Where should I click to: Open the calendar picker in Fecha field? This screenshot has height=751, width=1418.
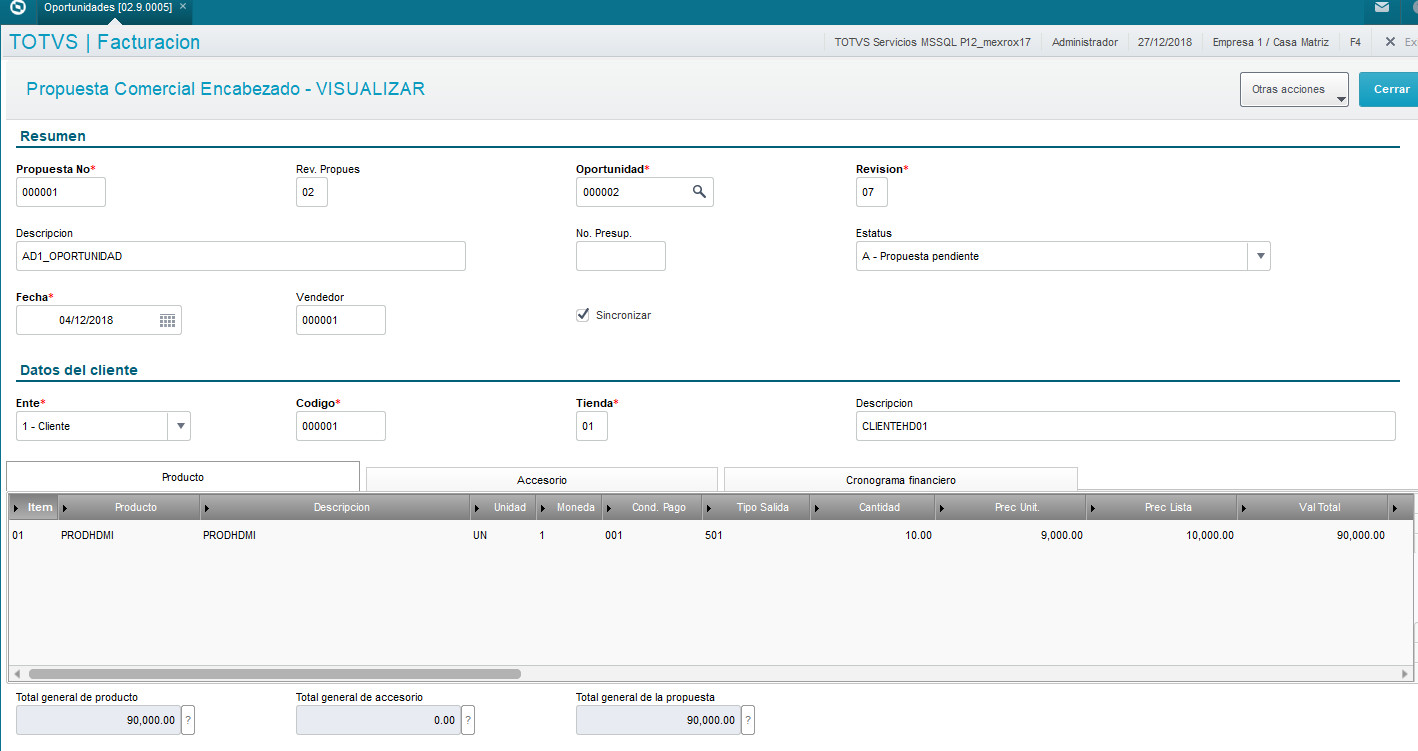pos(167,320)
